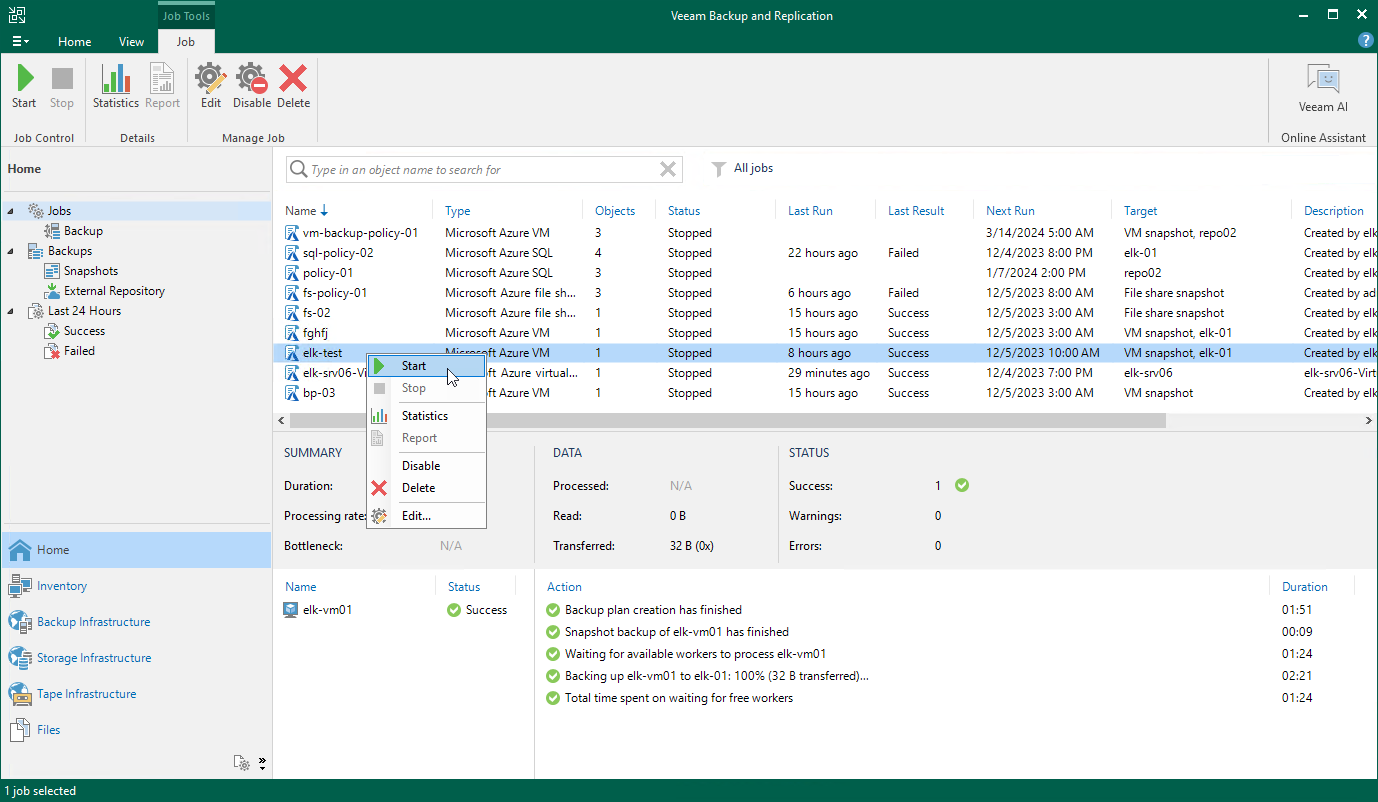Viewport: 1378px width, 802px height.
Task: Open the Storage Infrastructure view
Action: (x=94, y=658)
